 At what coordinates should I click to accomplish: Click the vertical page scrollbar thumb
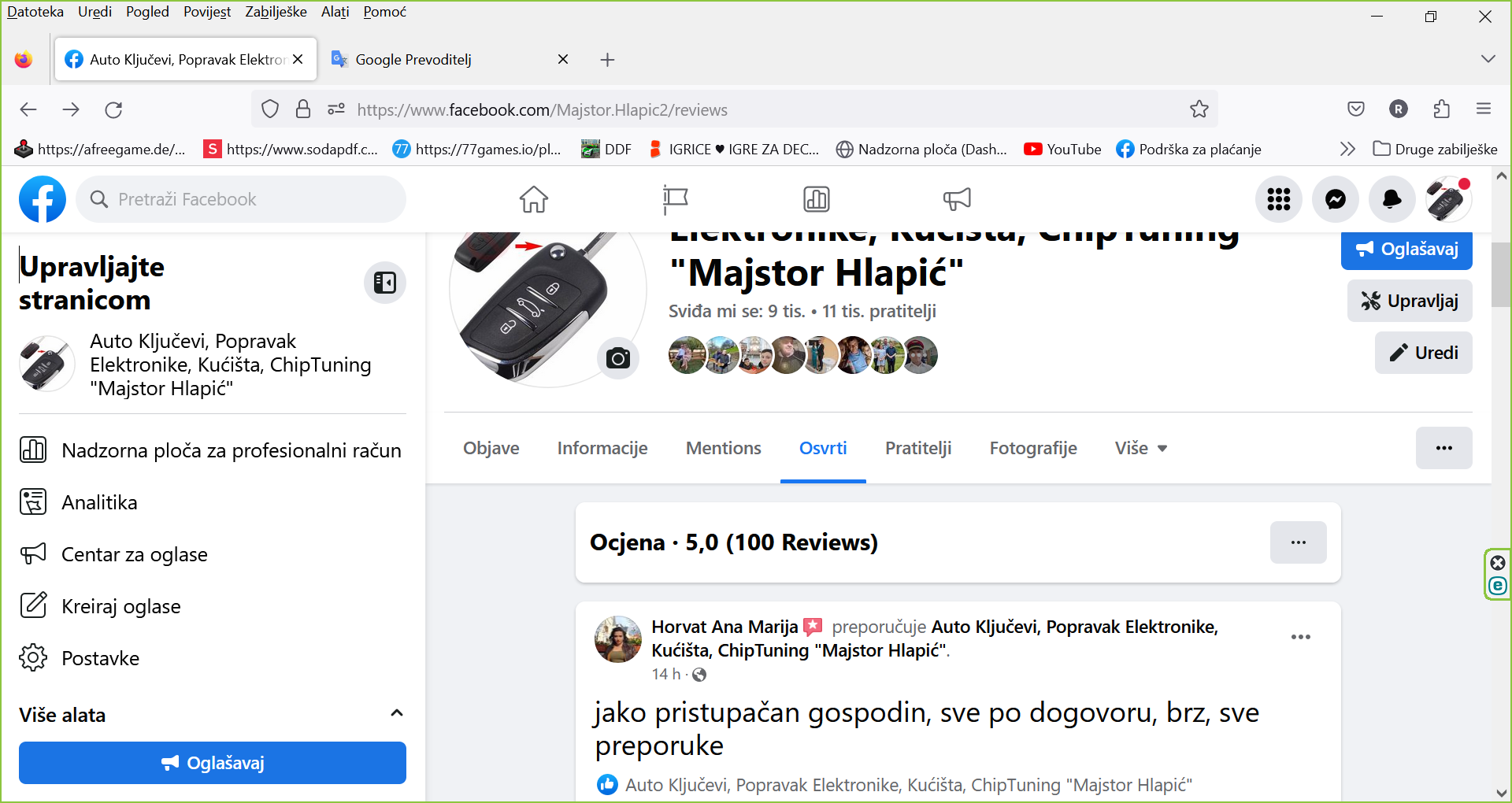tap(1501, 275)
